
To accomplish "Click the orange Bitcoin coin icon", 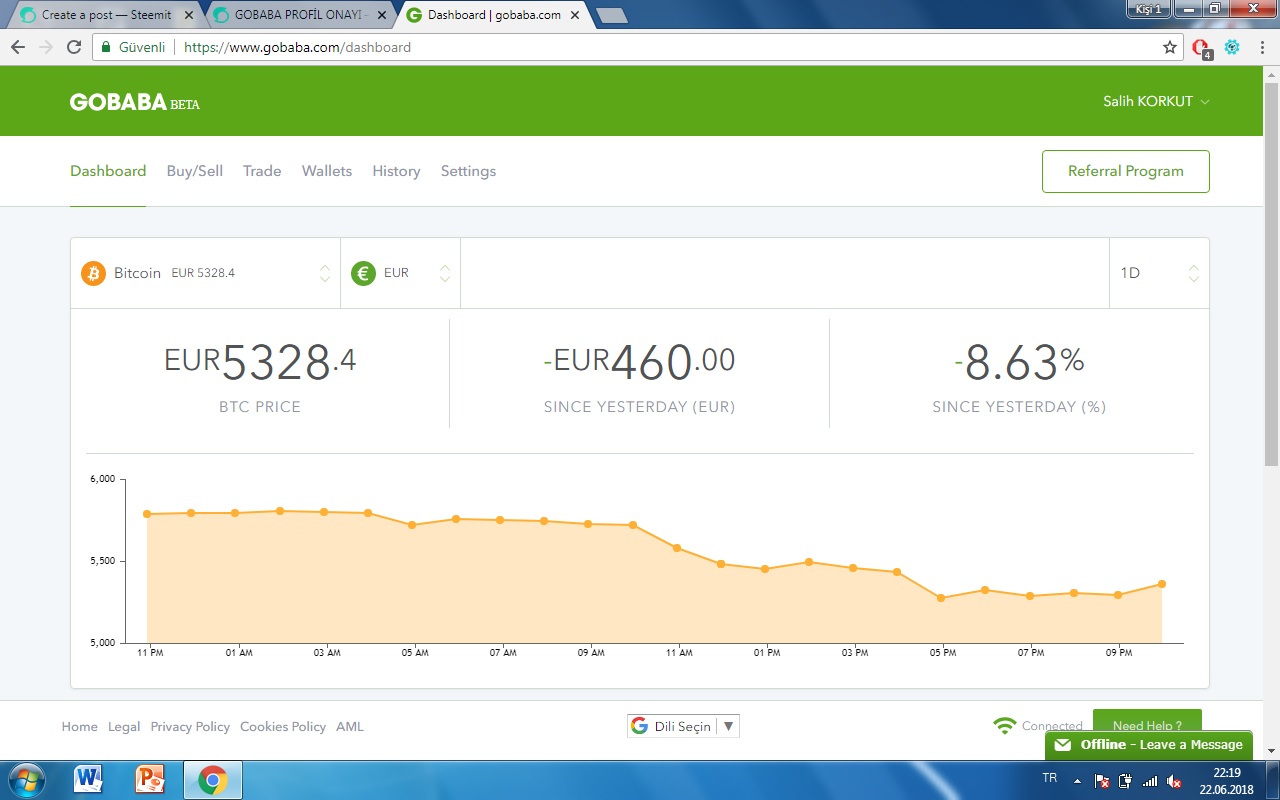I will [93, 273].
